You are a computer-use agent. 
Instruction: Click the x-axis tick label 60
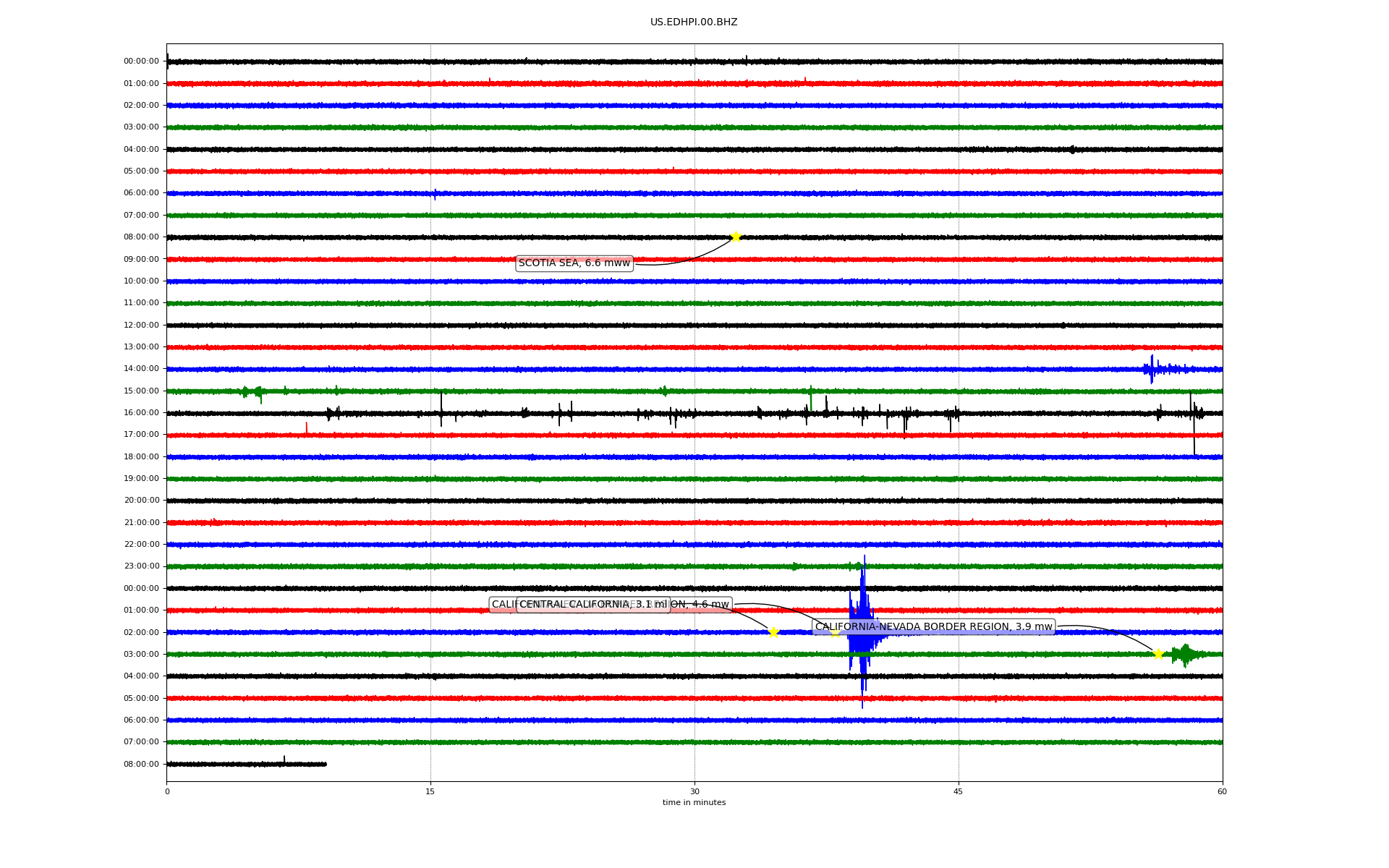pos(1222,791)
